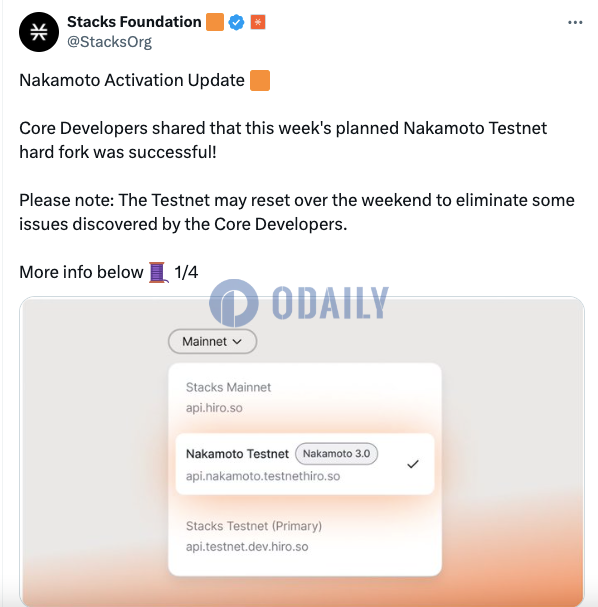Screen dimensions: 598x607
Task: Select Nakamoto Testnet network option
Action: click(x=305, y=464)
